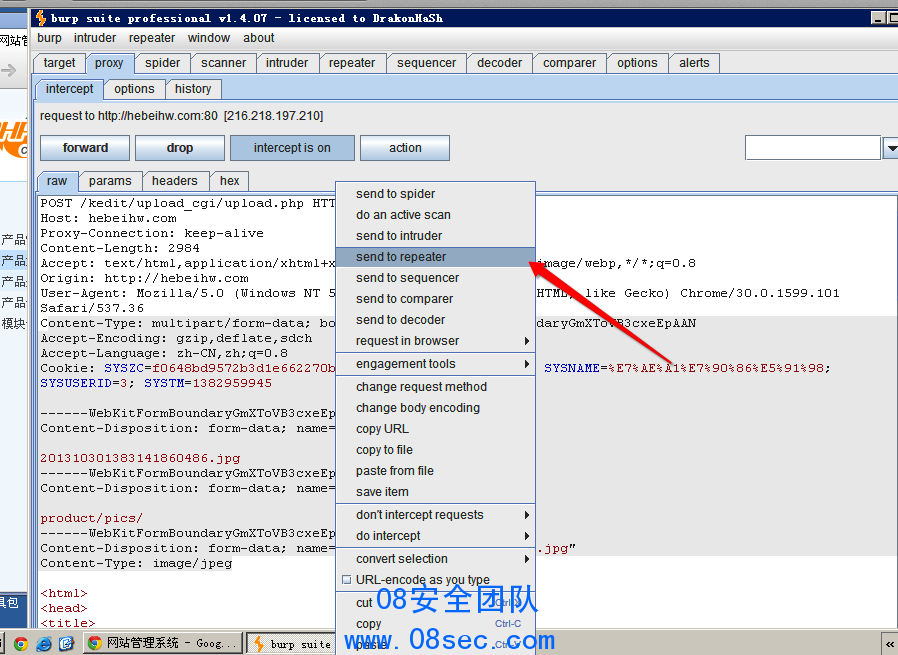
Task: Choose send to decoder
Action: (x=435, y=319)
